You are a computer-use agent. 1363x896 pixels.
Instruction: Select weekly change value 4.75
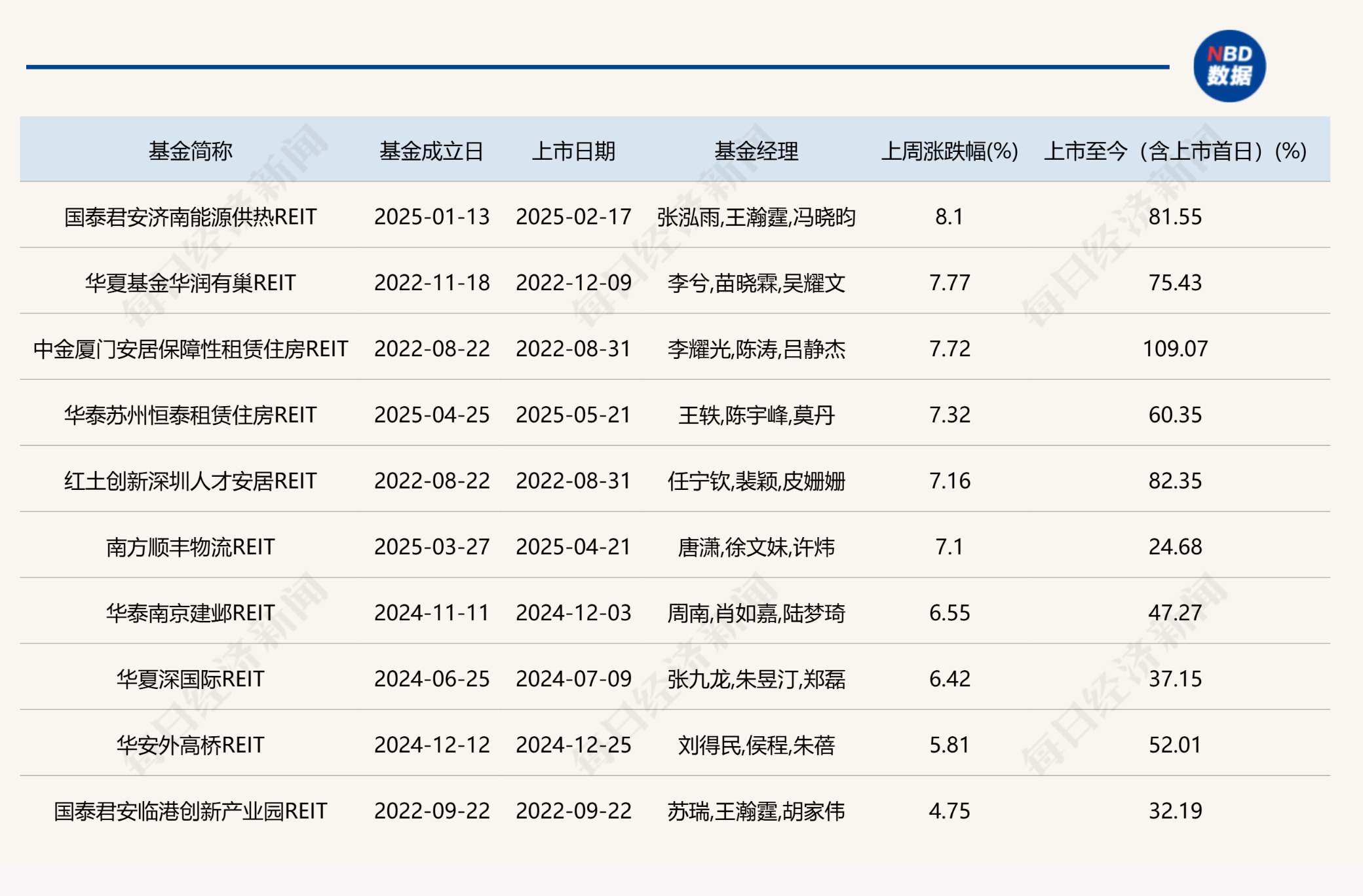(x=950, y=812)
